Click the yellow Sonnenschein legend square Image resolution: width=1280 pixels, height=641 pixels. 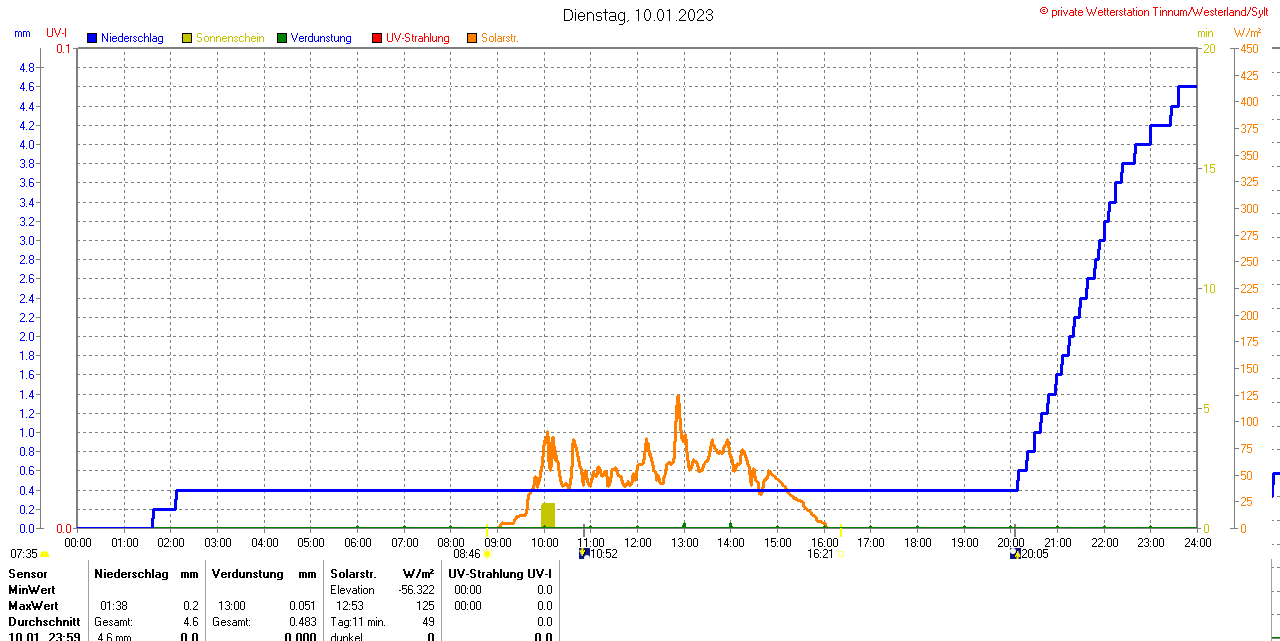187,38
